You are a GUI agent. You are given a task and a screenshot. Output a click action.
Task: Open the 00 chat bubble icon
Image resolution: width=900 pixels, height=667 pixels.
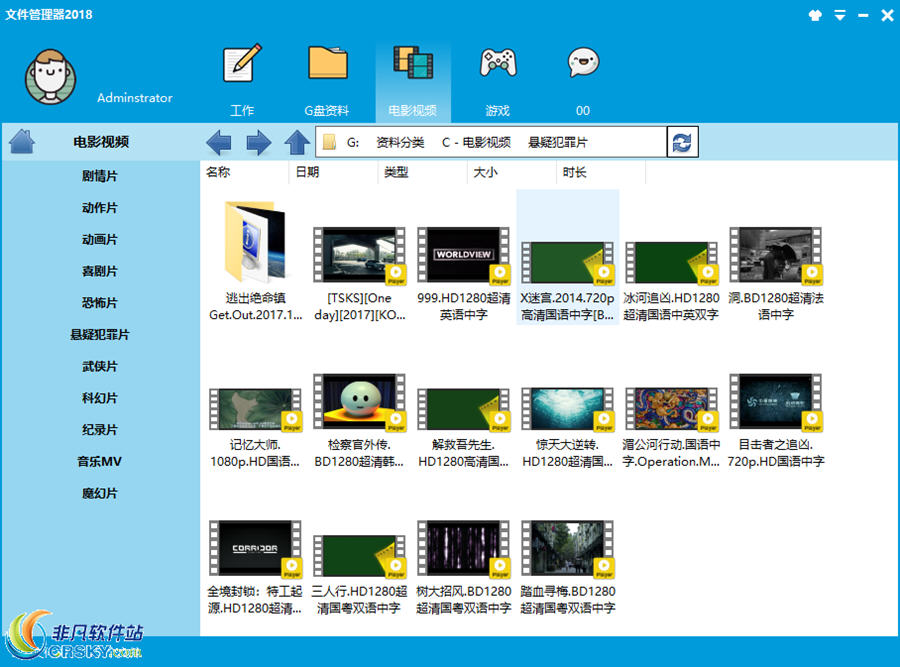583,63
